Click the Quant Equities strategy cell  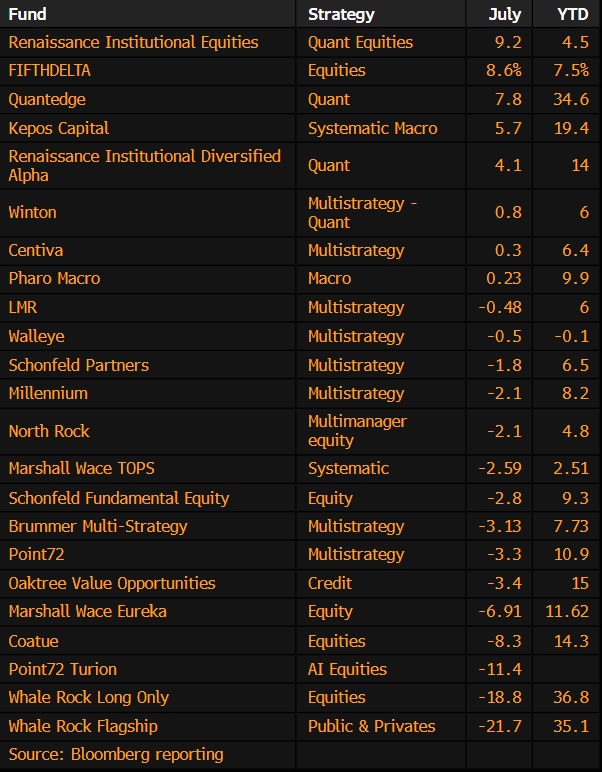(361, 42)
